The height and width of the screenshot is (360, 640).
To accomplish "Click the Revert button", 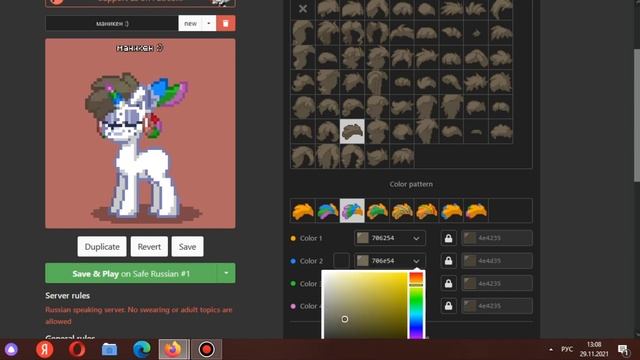I will (149, 247).
